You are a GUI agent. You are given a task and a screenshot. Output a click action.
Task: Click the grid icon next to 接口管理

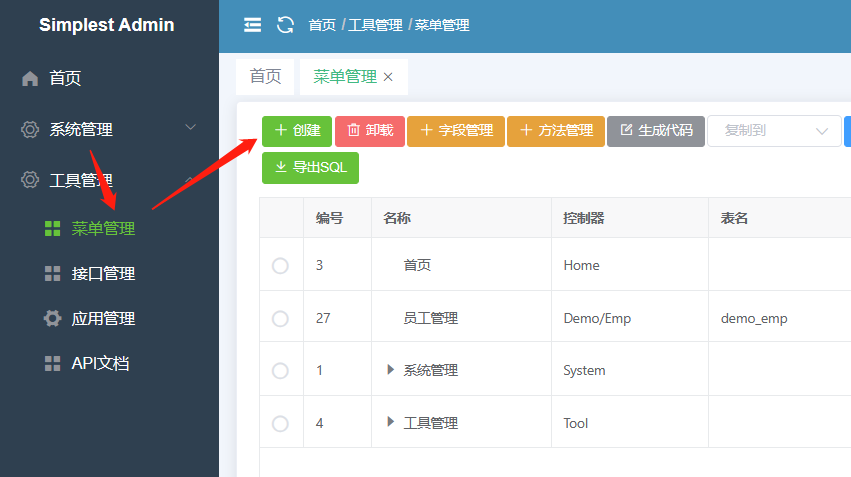pos(52,273)
